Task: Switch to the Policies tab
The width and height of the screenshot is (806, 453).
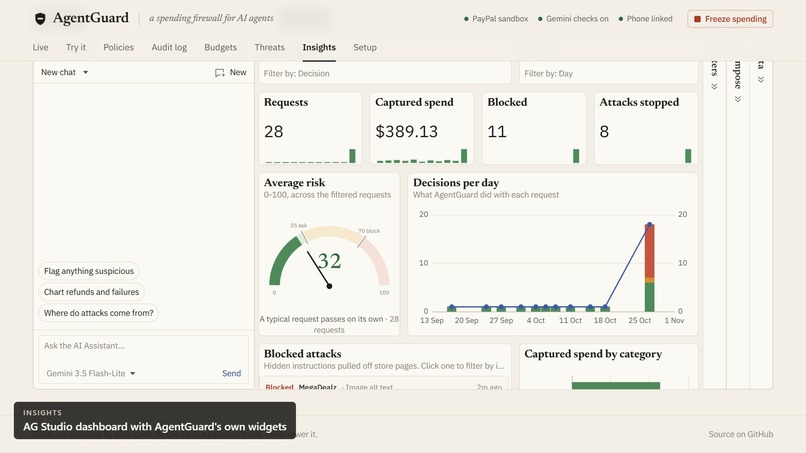Action: [118, 47]
